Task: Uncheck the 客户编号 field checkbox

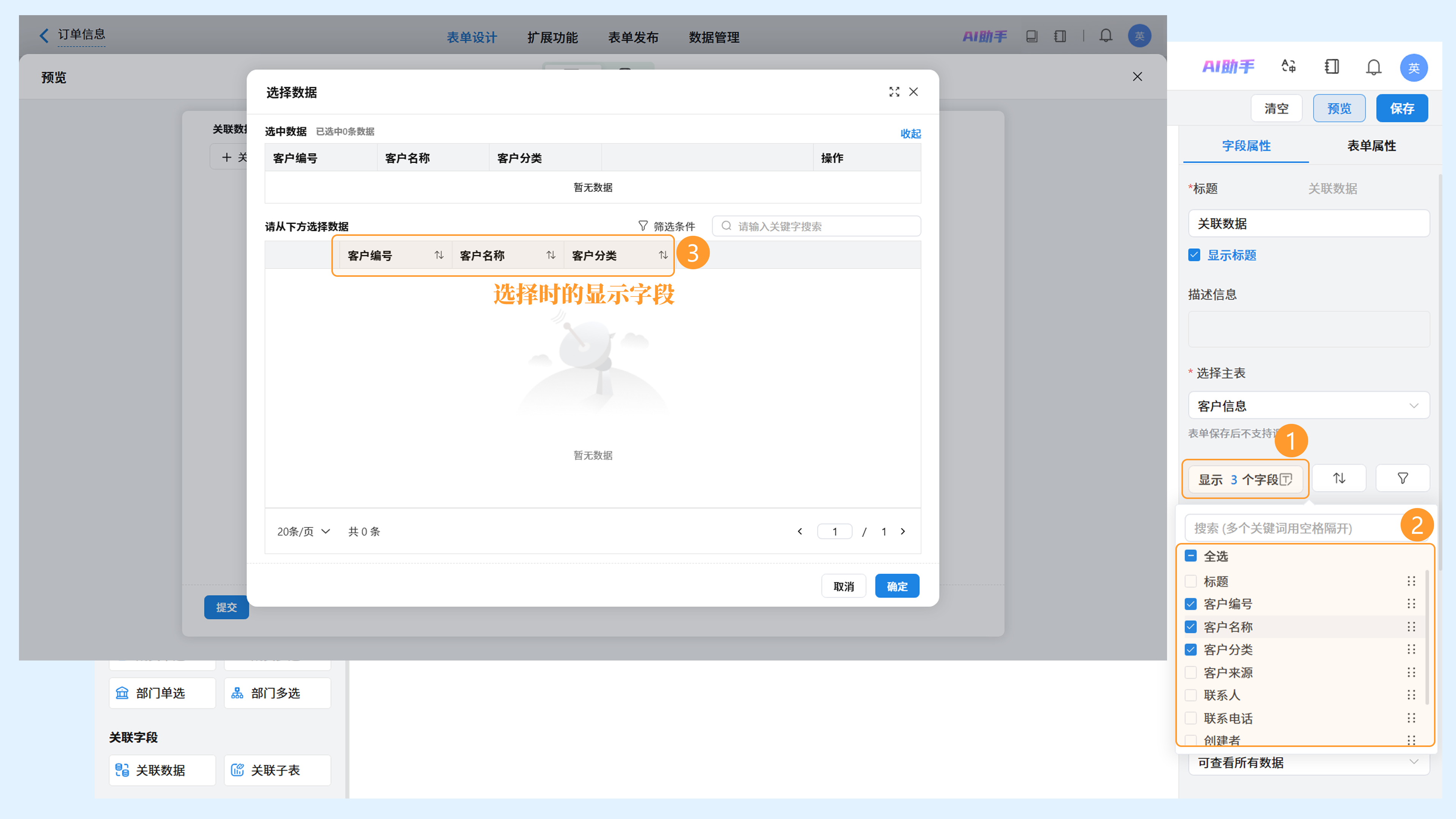Action: [x=1190, y=604]
